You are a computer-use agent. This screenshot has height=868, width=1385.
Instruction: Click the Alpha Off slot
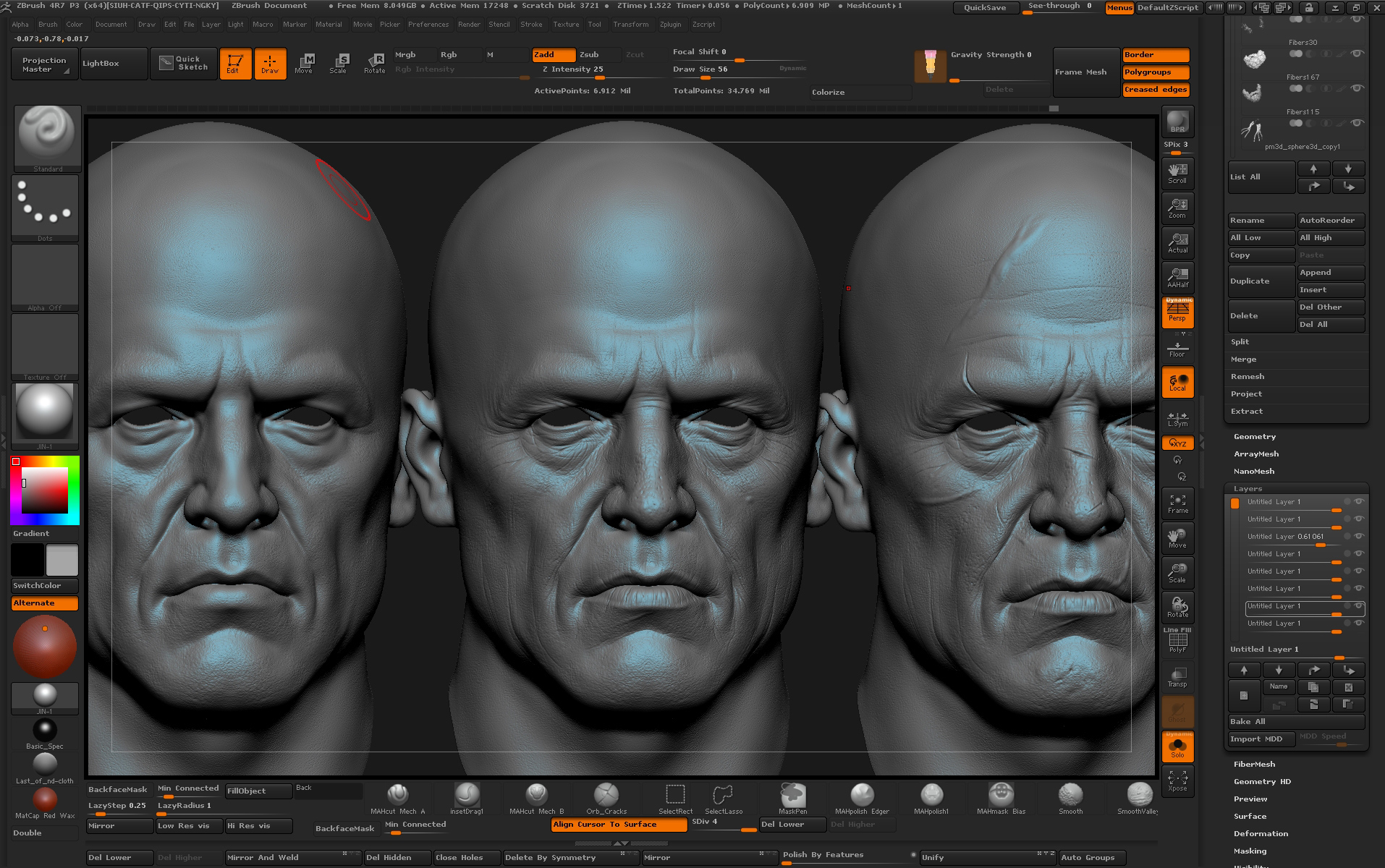pos(45,278)
